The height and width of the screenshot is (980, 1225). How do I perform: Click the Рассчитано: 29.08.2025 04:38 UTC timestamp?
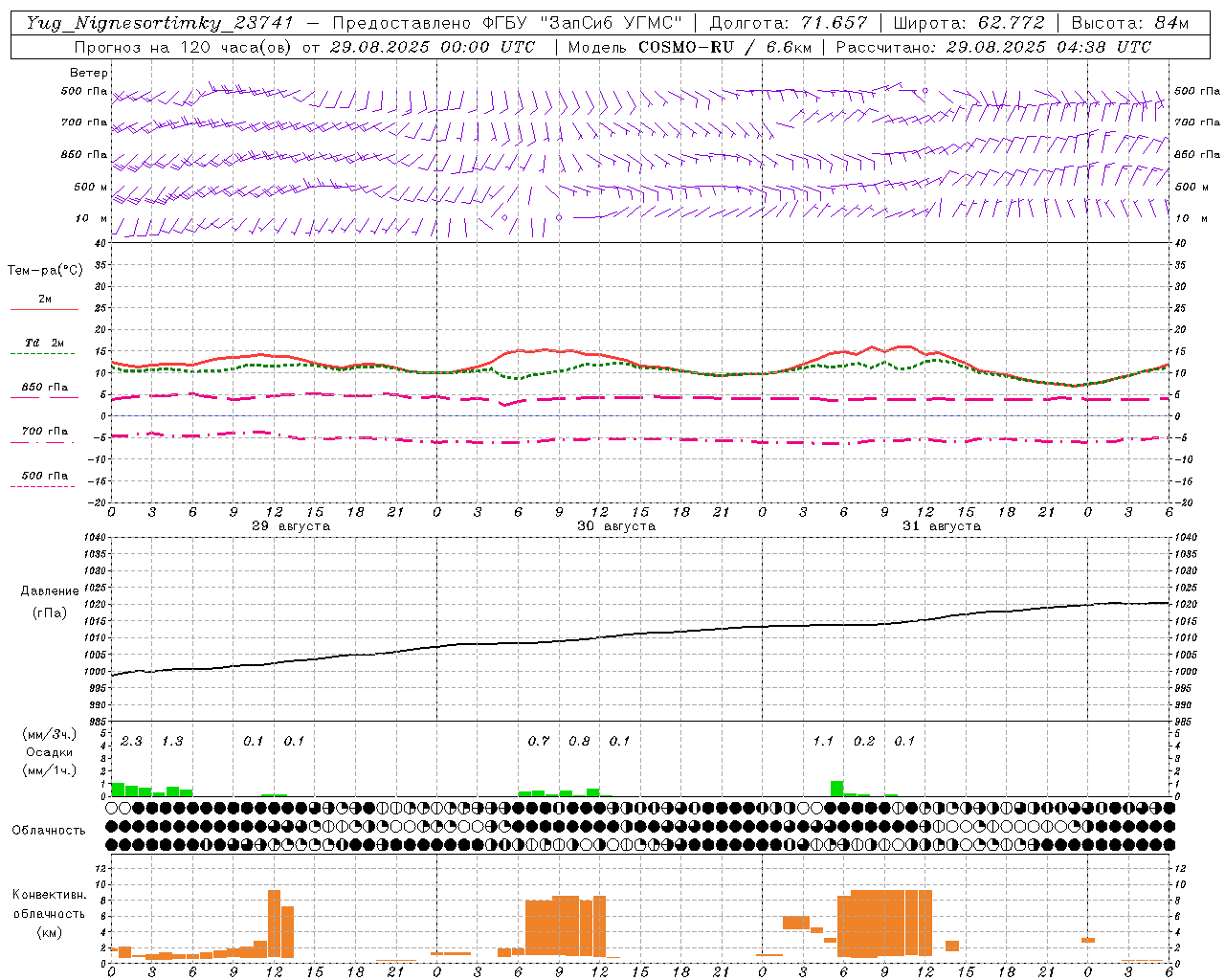point(994,47)
